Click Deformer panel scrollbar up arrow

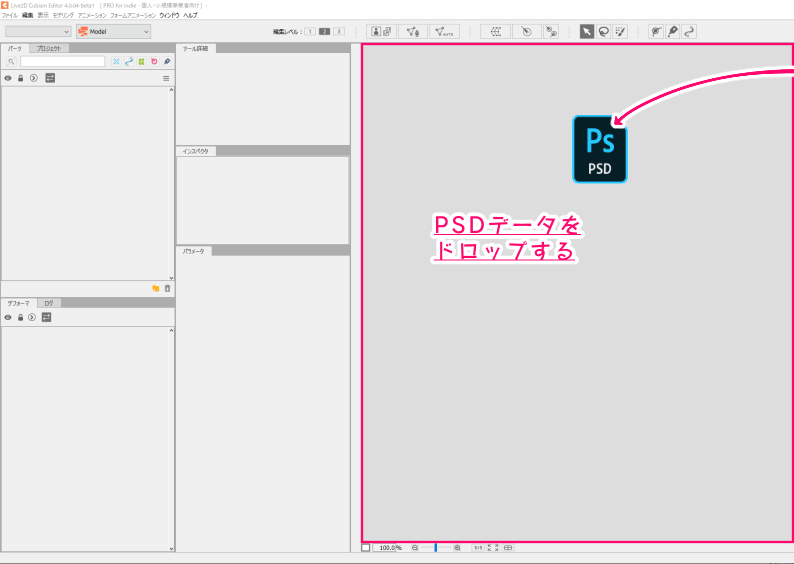pyautogui.click(x=172, y=330)
